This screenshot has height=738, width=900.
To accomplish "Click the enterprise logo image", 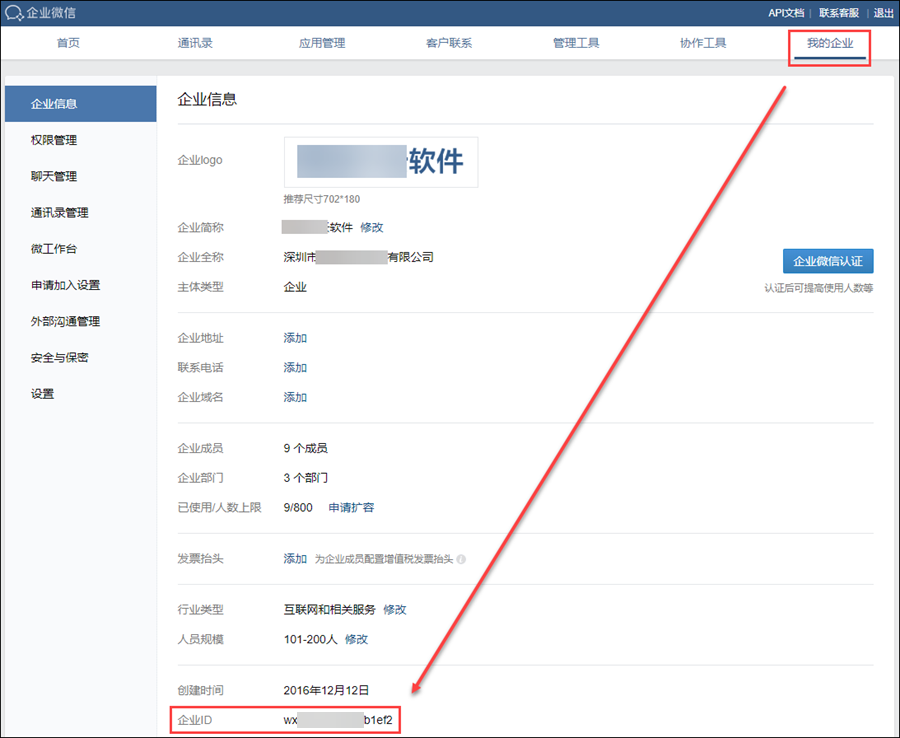I will pyautogui.click(x=381, y=162).
